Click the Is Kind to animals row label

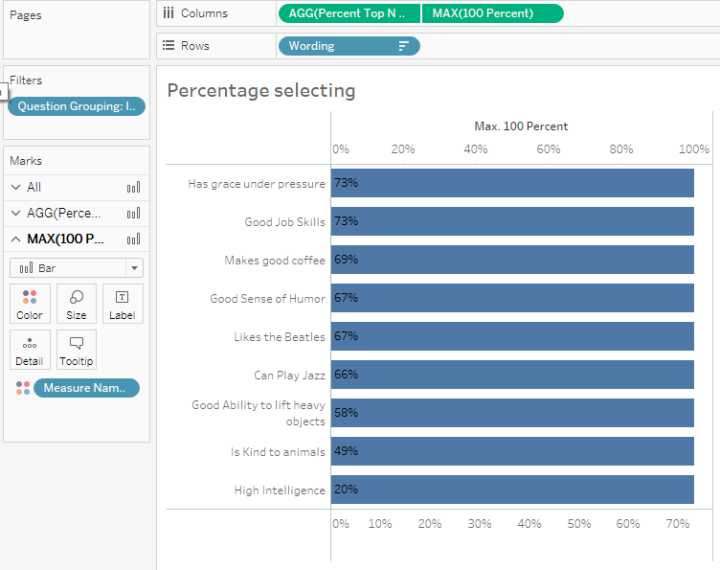[278, 452]
